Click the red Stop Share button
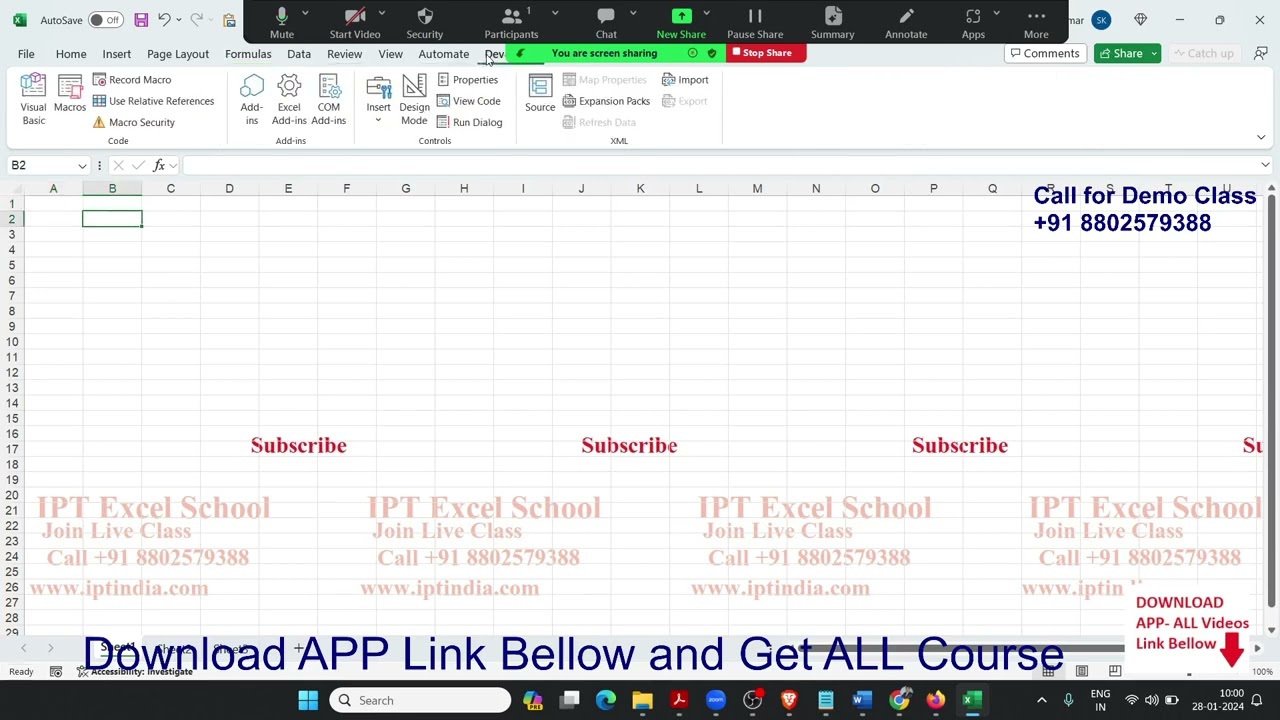 tap(766, 53)
